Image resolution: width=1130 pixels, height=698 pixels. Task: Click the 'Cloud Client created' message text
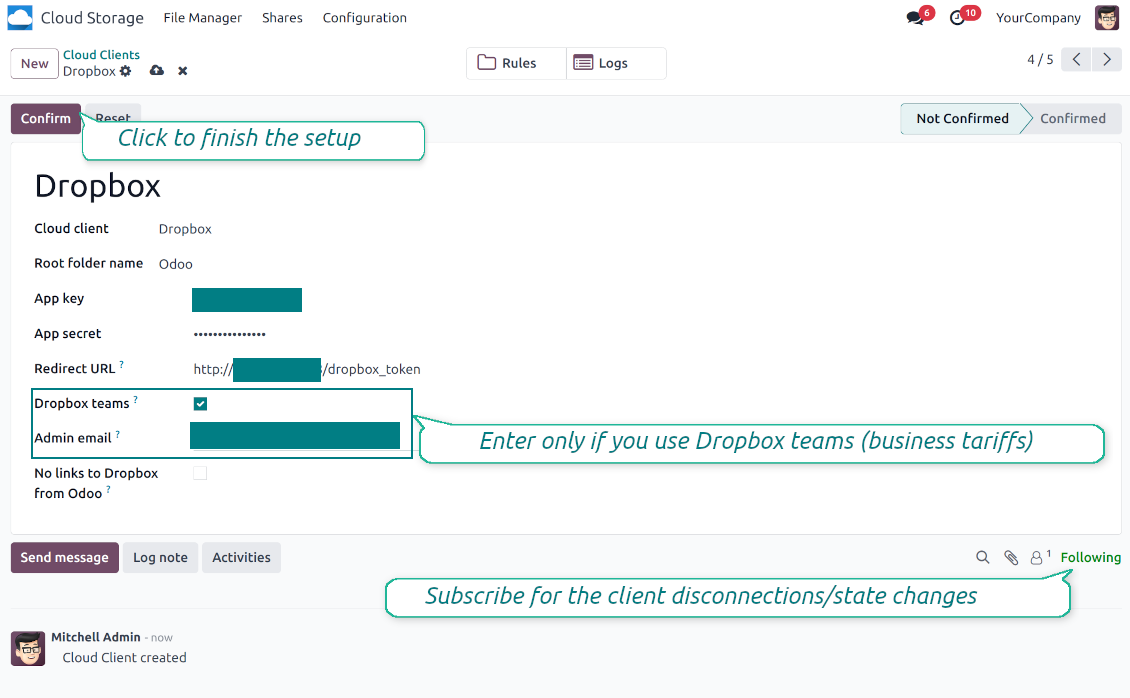point(124,658)
